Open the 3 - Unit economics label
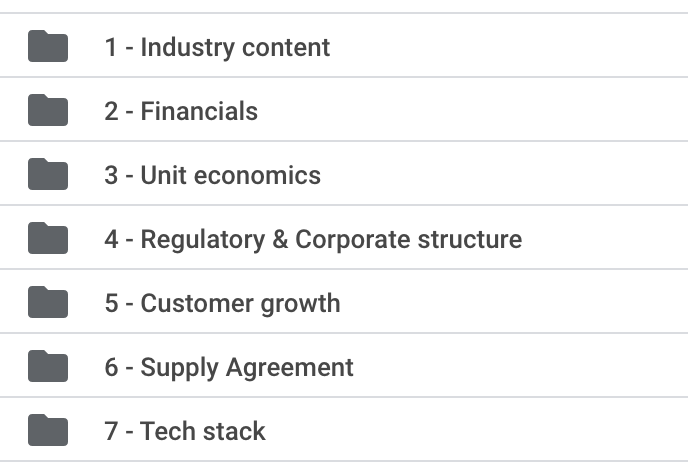The height and width of the screenshot is (462, 688). point(212,175)
